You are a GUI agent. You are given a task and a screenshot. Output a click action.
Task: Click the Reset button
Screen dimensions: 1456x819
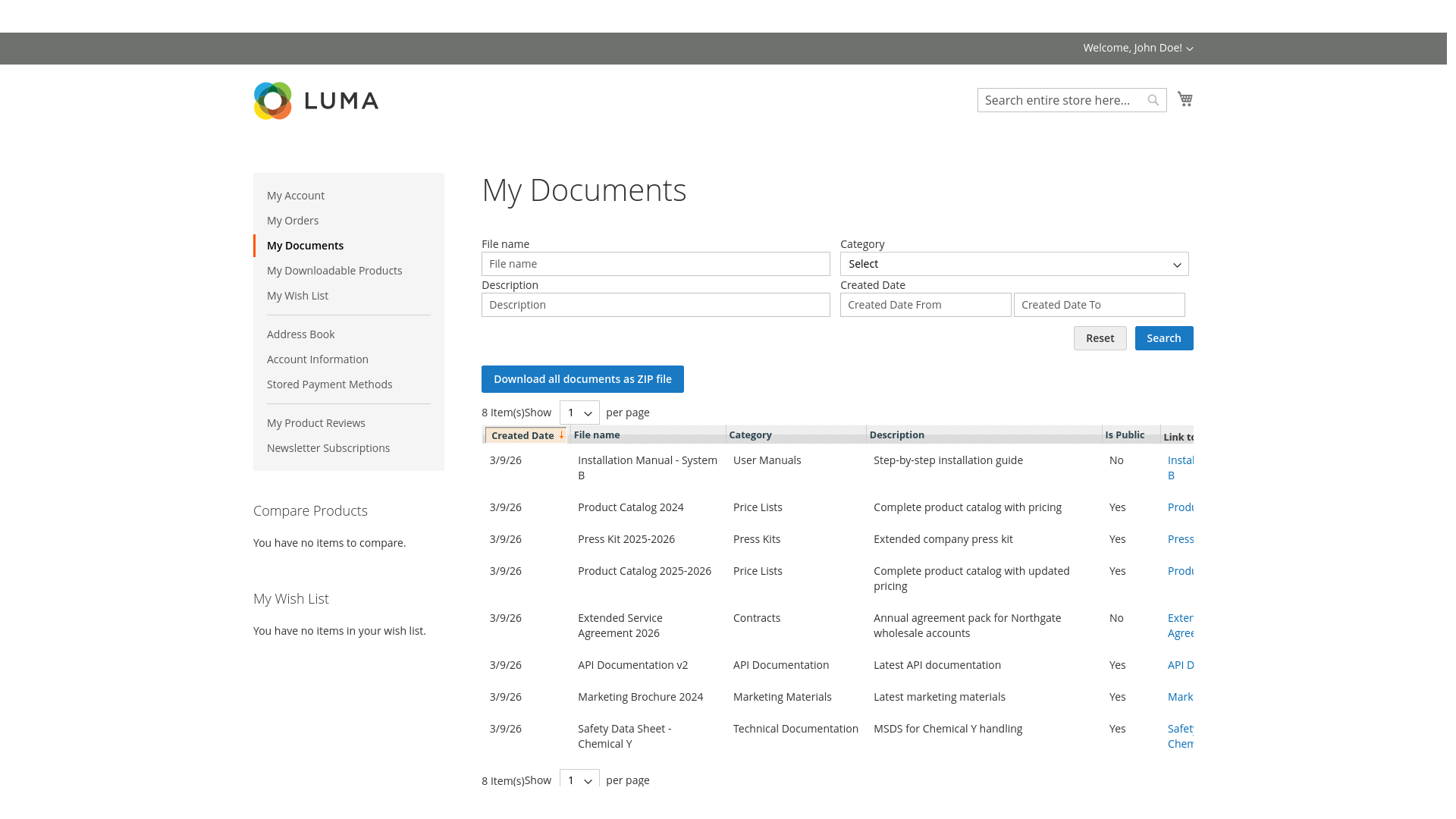click(x=1100, y=338)
